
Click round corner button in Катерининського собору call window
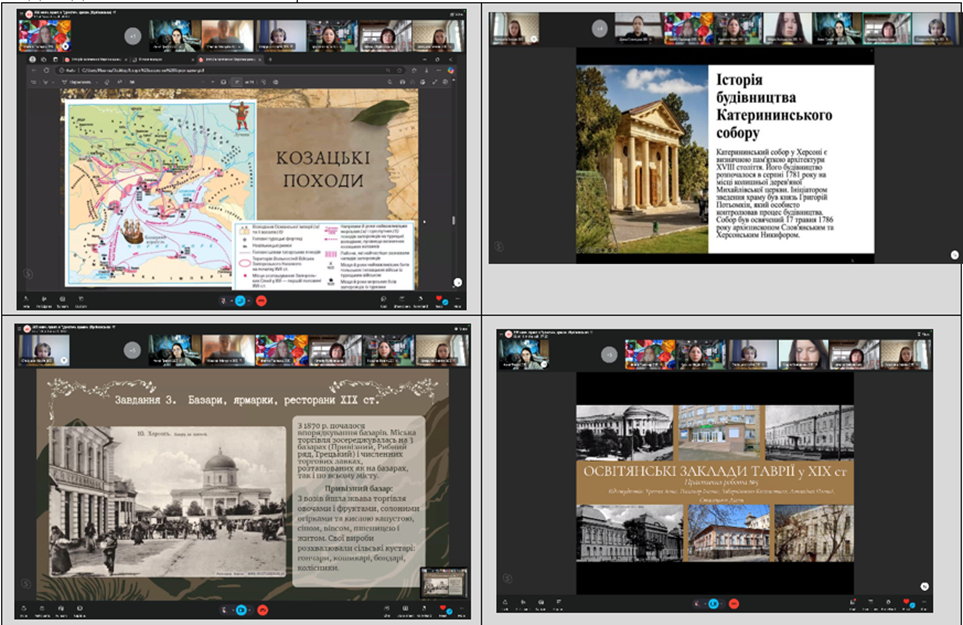(x=954, y=255)
